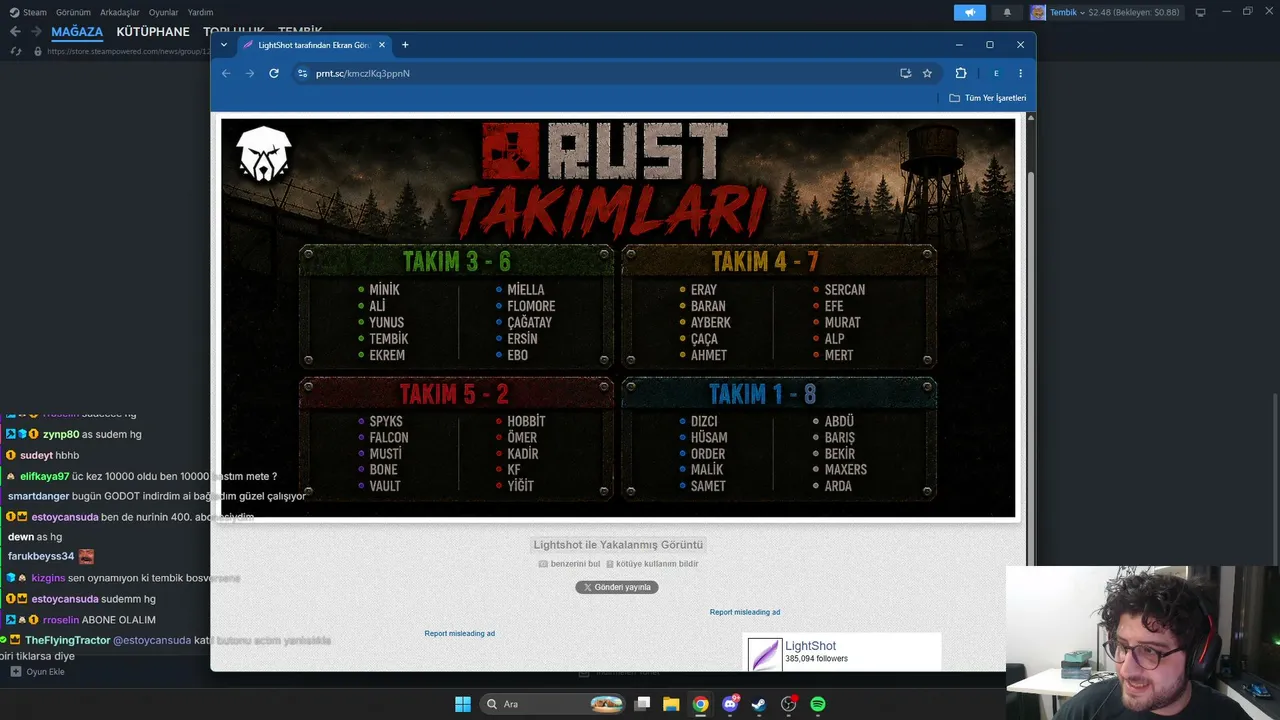Open Chrome tab search dropdown
The image size is (1280, 720).
click(x=224, y=45)
